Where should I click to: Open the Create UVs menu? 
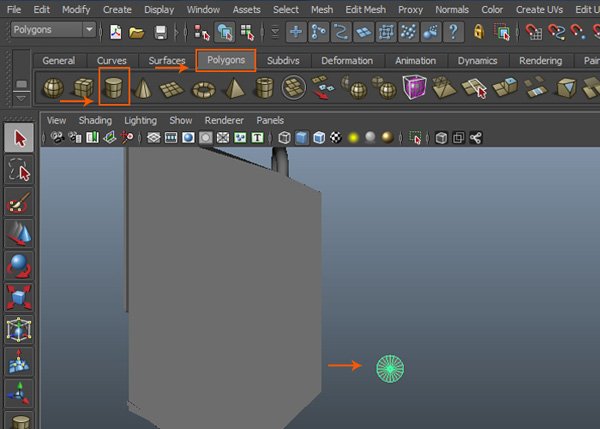tap(539, 9)
